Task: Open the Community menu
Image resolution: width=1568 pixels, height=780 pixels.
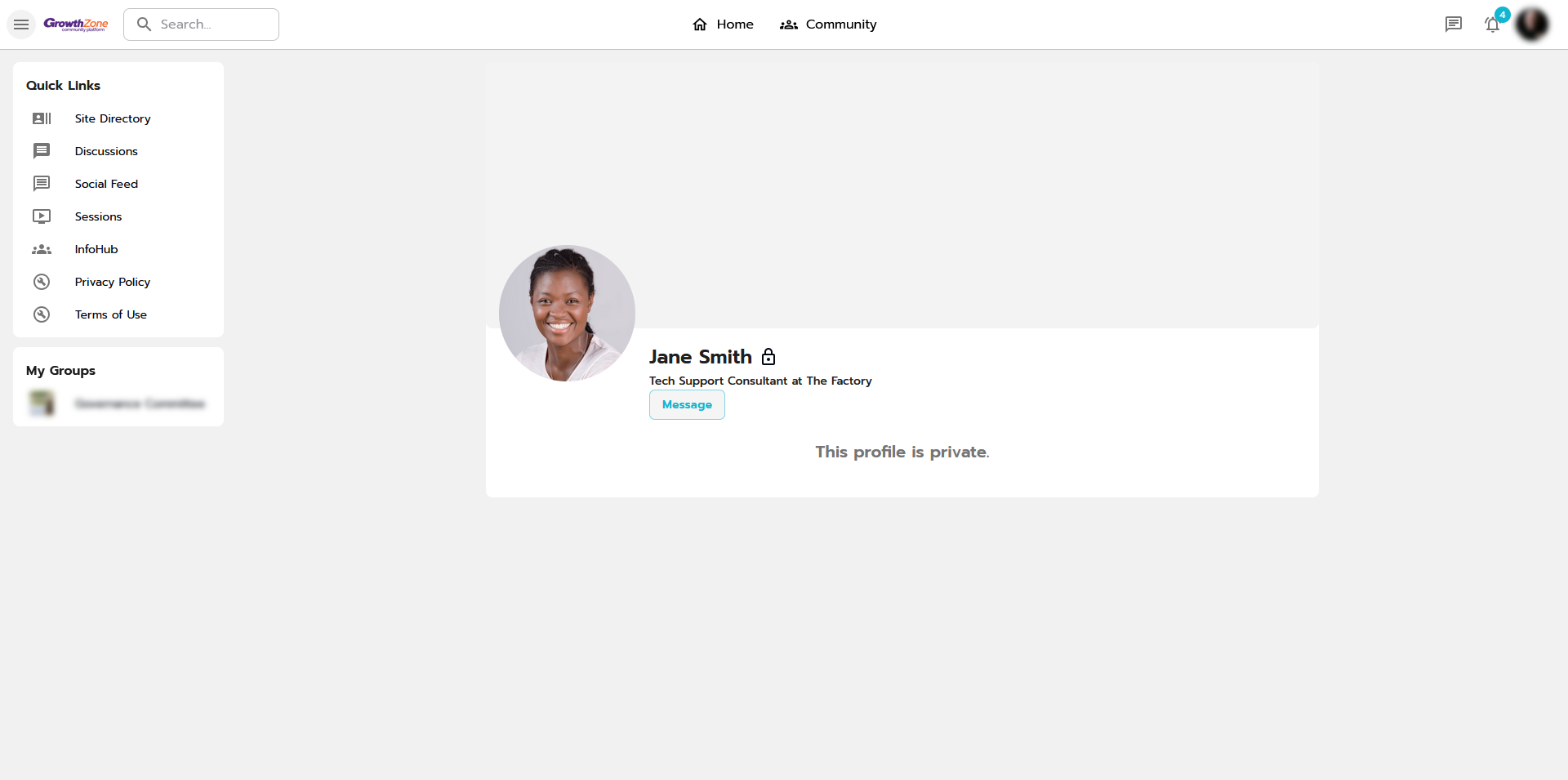Action: (x=828, y=25)
